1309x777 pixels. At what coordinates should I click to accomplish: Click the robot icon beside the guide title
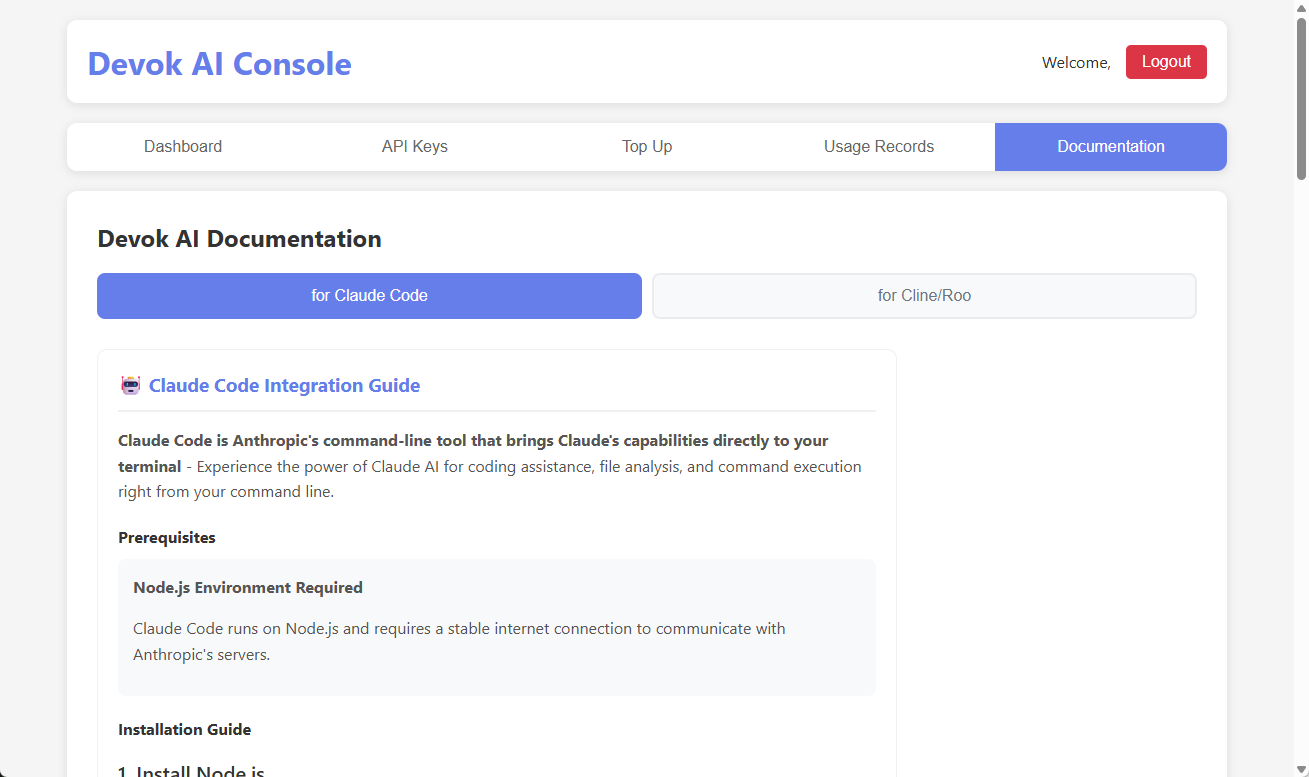tap(130, 386)
